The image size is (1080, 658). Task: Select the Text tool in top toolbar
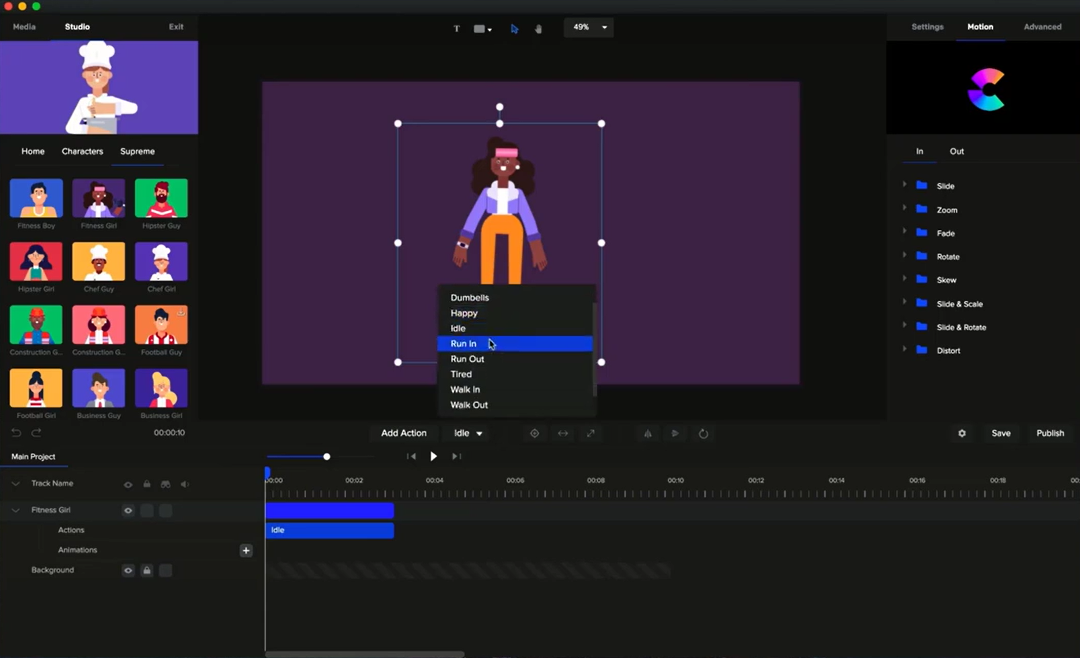456,28
